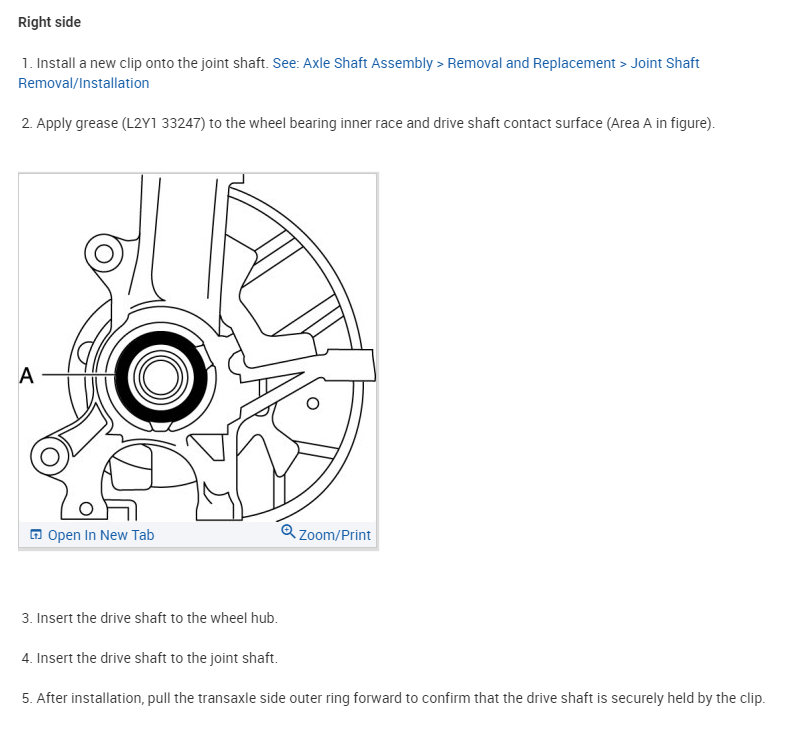Image resolution: width=812 pixels, height=739 pixels.
Task: Click the small circle right of the hub
Action: coord(313,404)
